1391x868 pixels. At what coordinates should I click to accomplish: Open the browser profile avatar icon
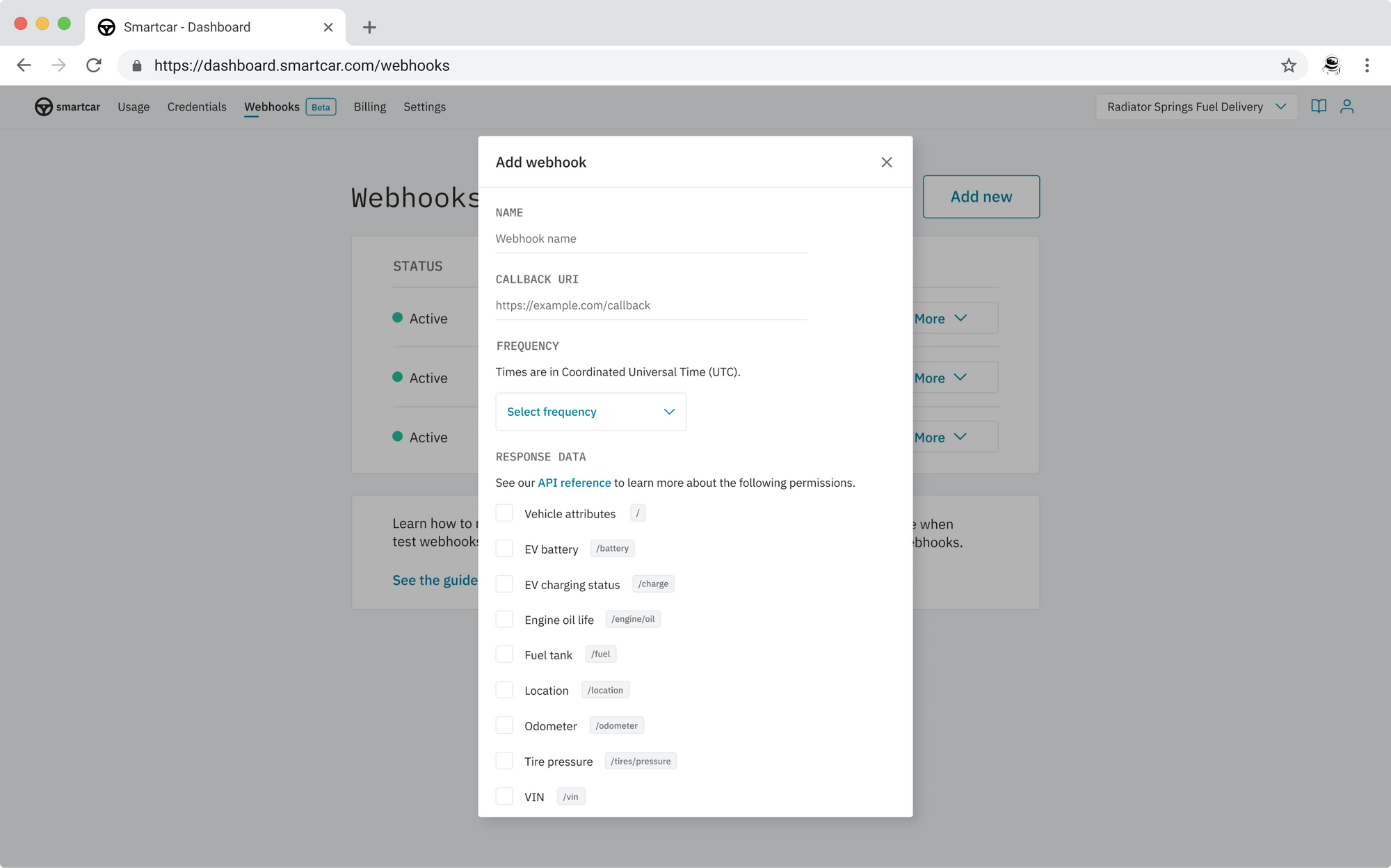[1330, 65]
